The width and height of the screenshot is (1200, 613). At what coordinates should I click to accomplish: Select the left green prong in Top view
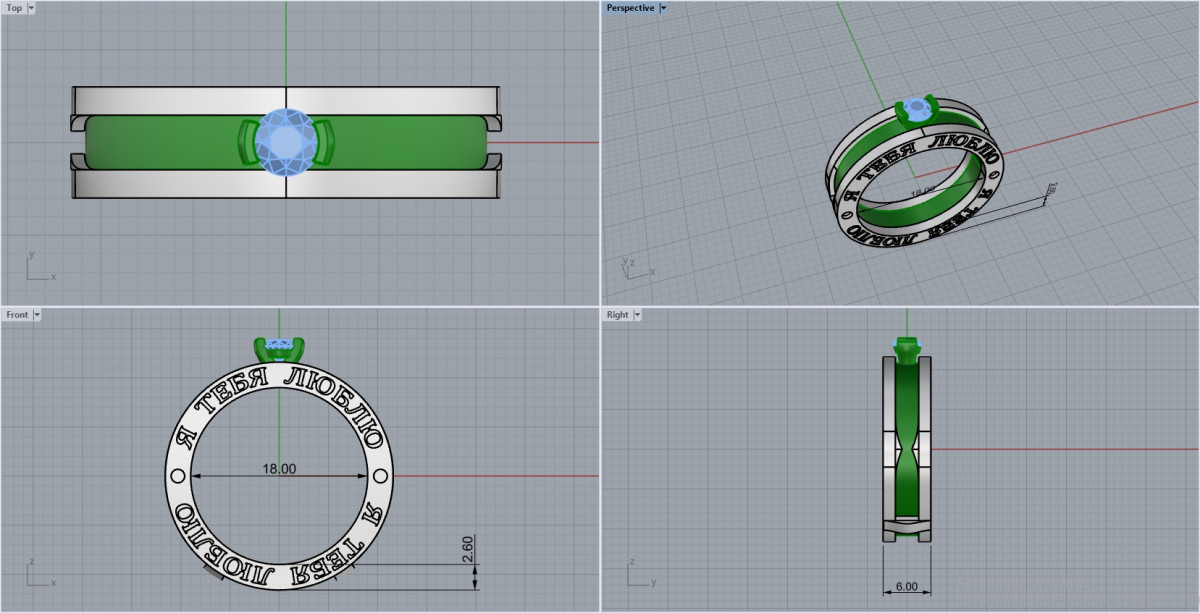point(246,142)
